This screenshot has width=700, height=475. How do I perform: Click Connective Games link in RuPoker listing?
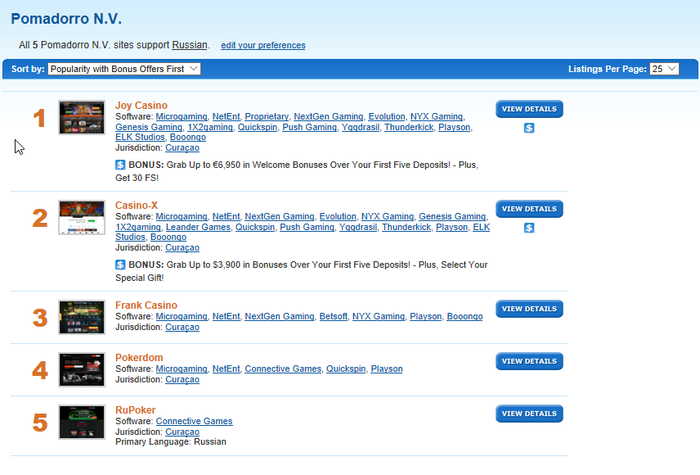194,421
